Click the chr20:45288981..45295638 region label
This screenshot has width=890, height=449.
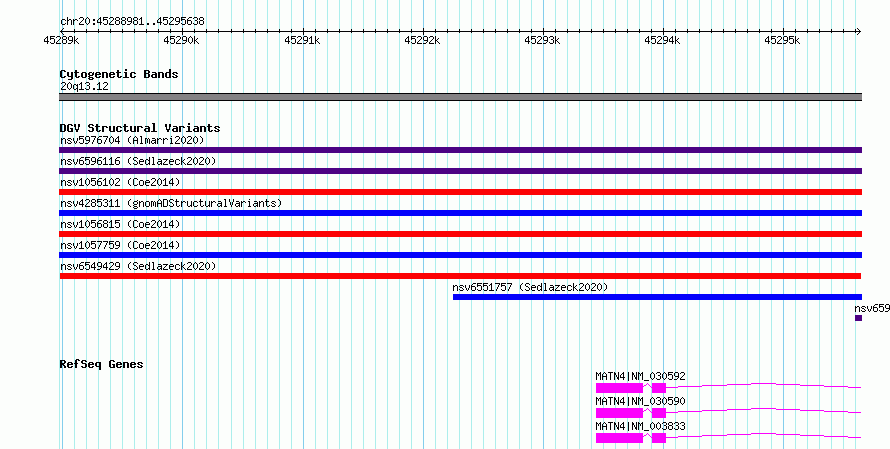[x=132, y=22]
